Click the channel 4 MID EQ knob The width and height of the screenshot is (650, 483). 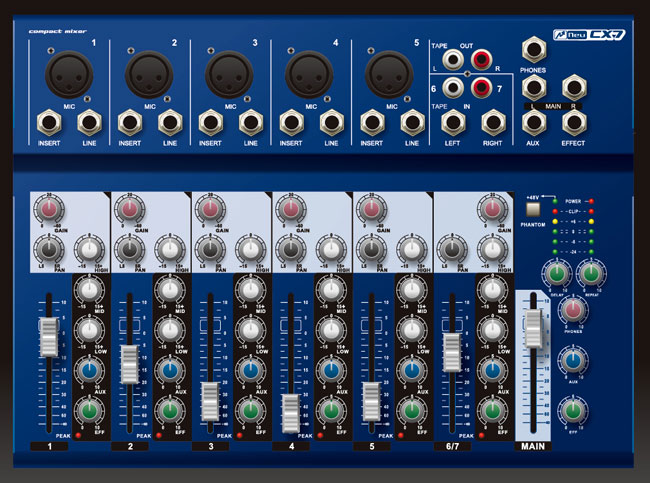(x=334, y=290)
